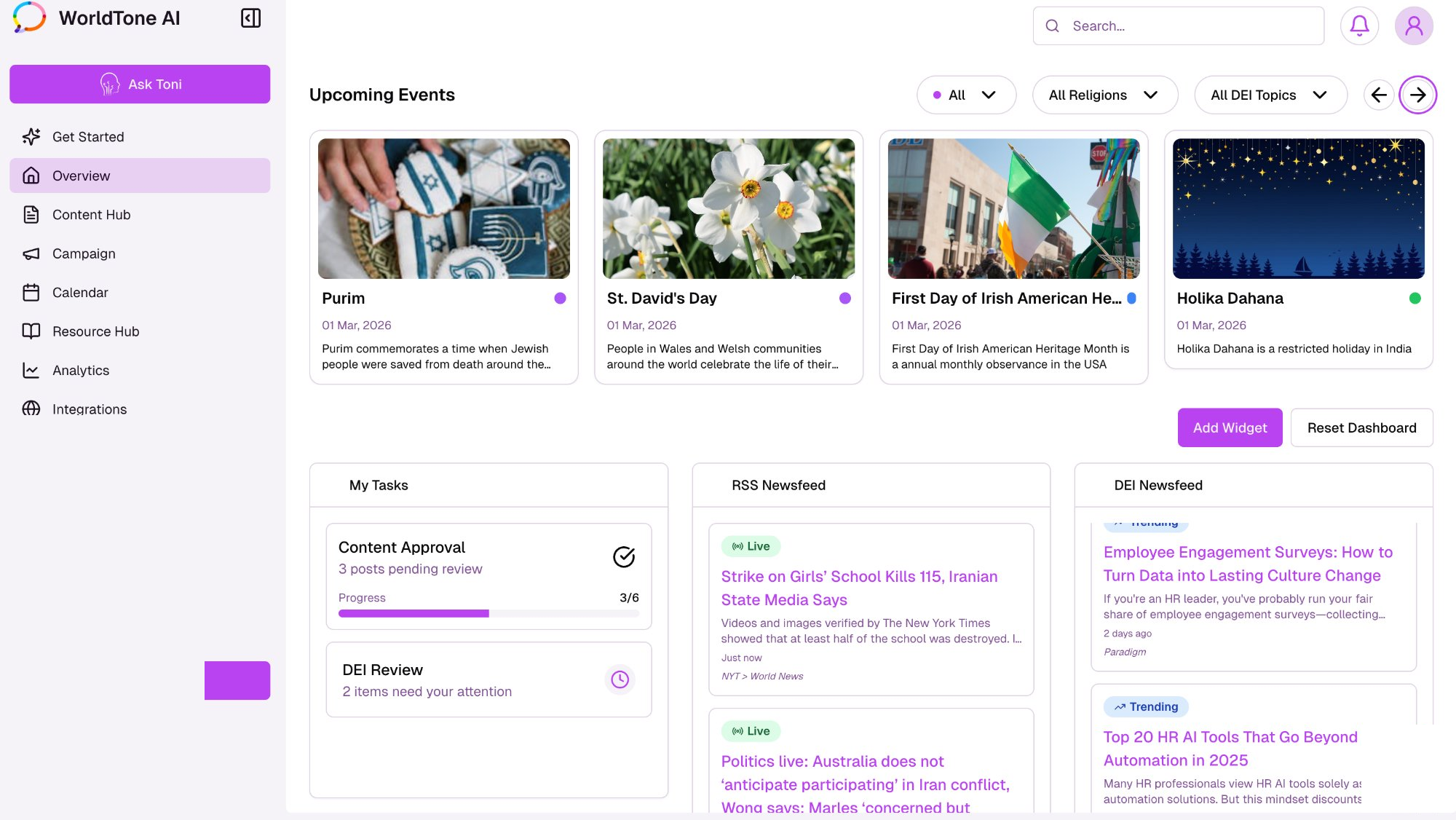Viewport: 1456px width, 820px height.
Task: Open the All Religions dropdown
Action: [1104, 95]
